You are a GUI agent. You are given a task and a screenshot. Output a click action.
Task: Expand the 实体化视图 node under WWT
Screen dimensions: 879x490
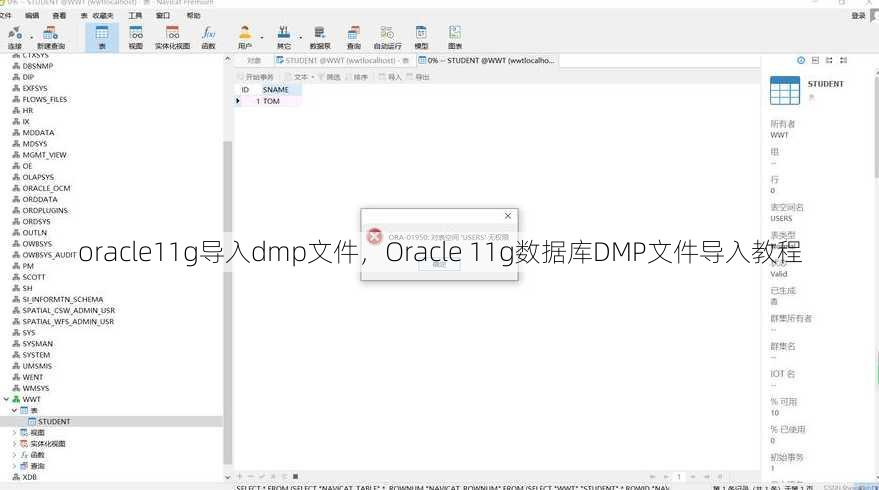(15, 443)
